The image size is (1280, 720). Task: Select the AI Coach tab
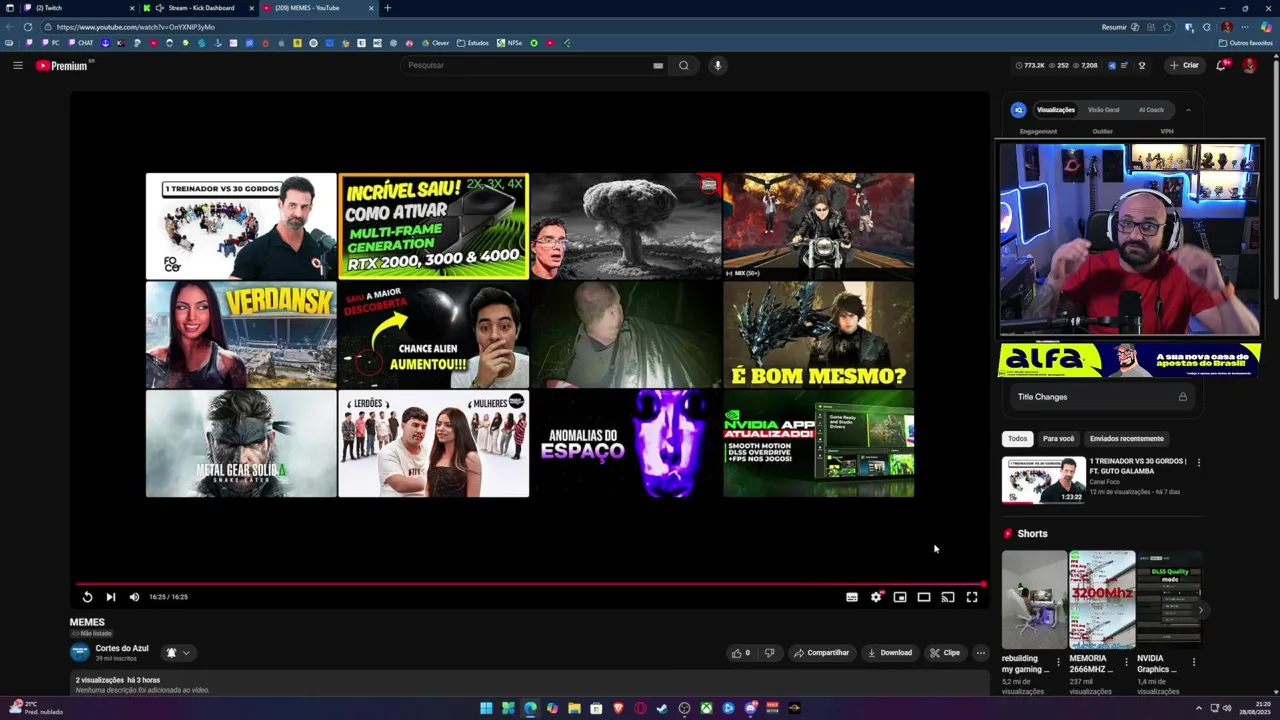(x=1151, y=110)
